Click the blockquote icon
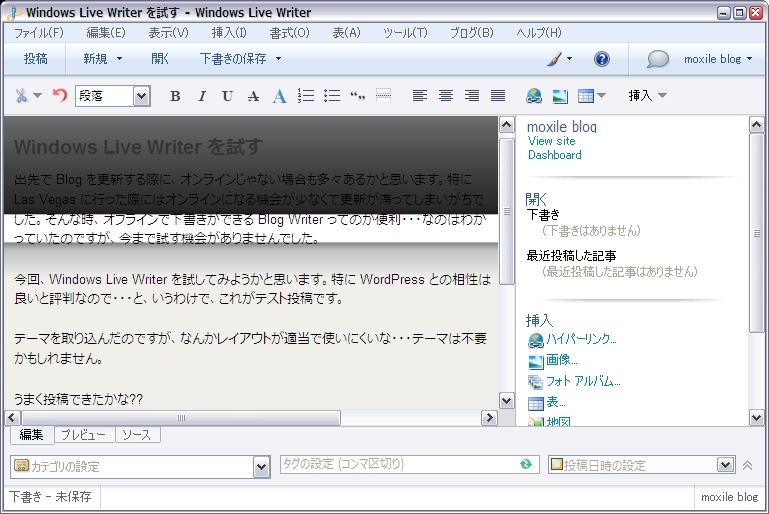Image resolution: width=769 pixels, height=514 pixels. tap(357, 96)
